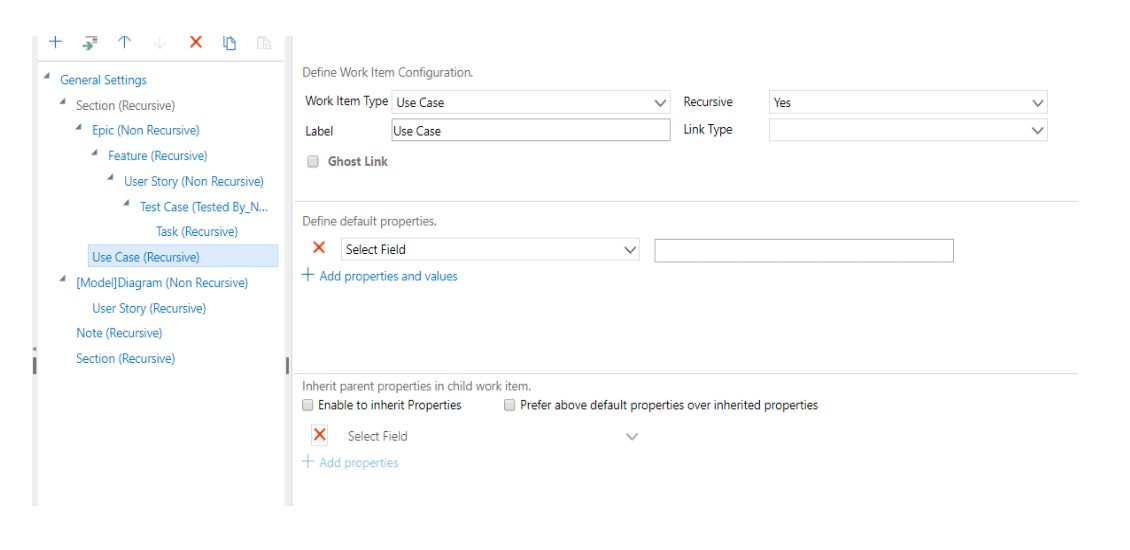This screenshot has width=1130, height=550.
Task: Collapse the first Section (Recursive) node
Action: coord(63,102)
